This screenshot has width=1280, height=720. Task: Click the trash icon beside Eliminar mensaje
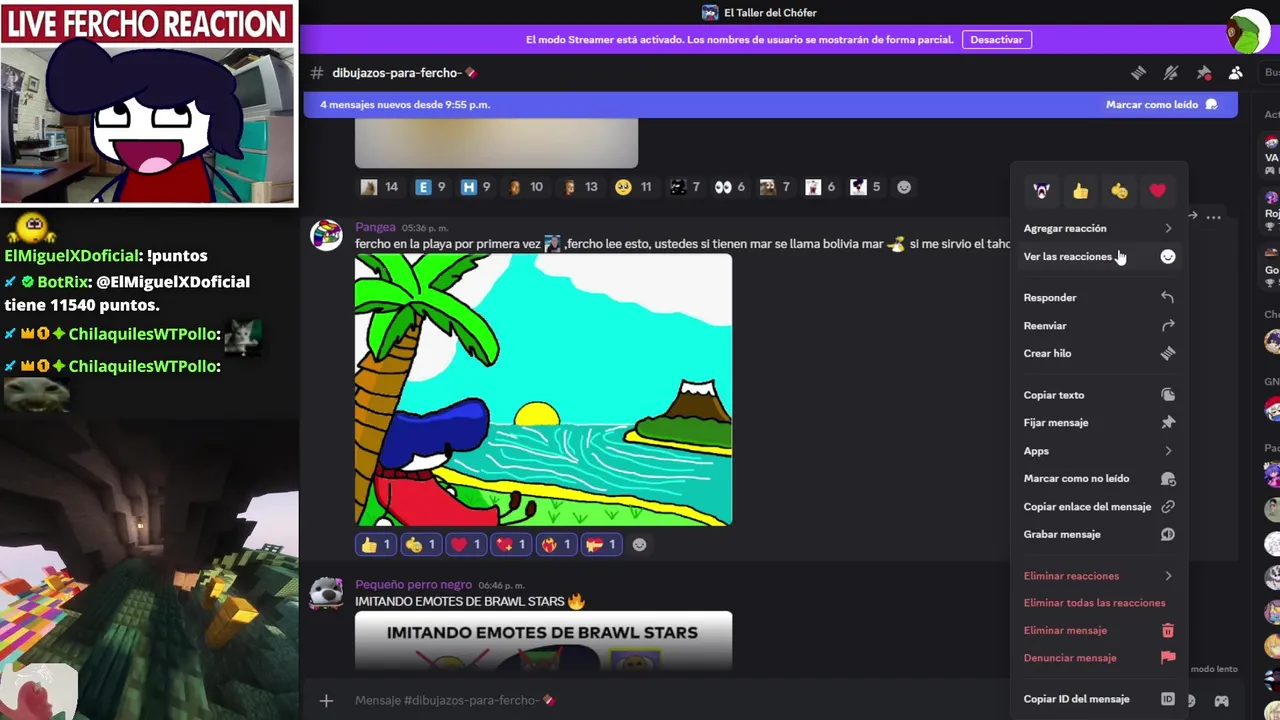coord(1167,631)
